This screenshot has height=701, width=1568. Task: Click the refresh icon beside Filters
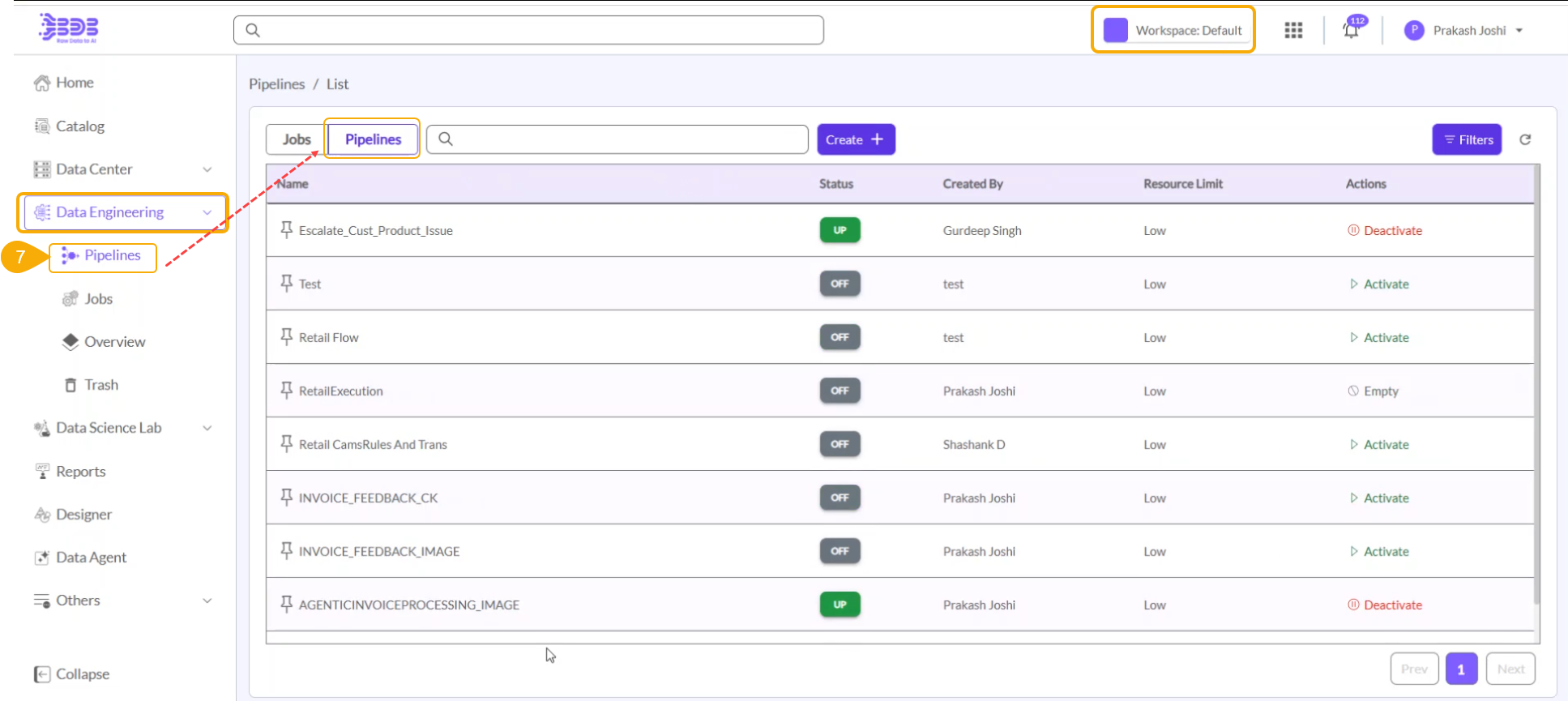coord(1525,139)
